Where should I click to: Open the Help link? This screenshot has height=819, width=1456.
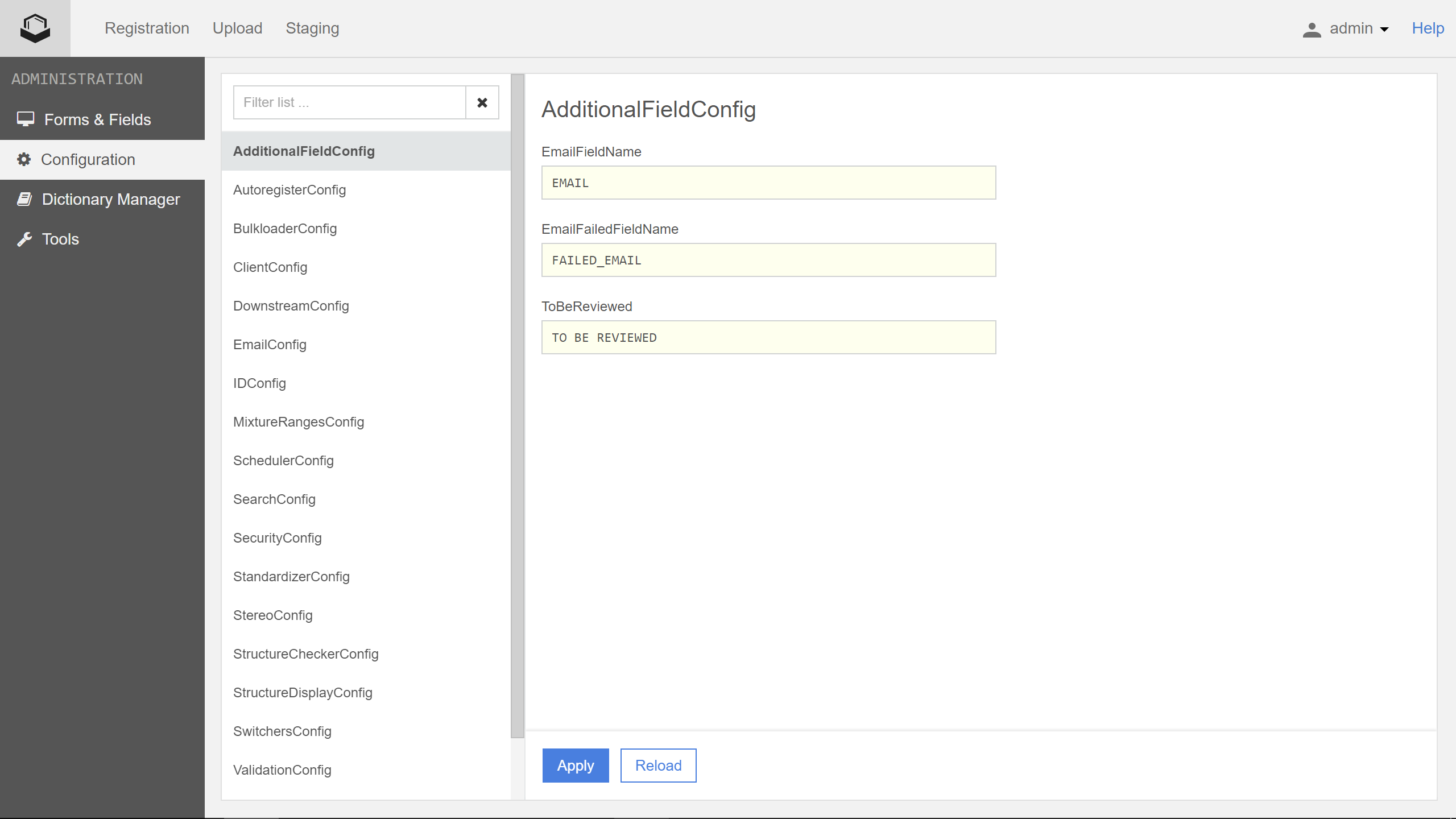coord(1428,28)
